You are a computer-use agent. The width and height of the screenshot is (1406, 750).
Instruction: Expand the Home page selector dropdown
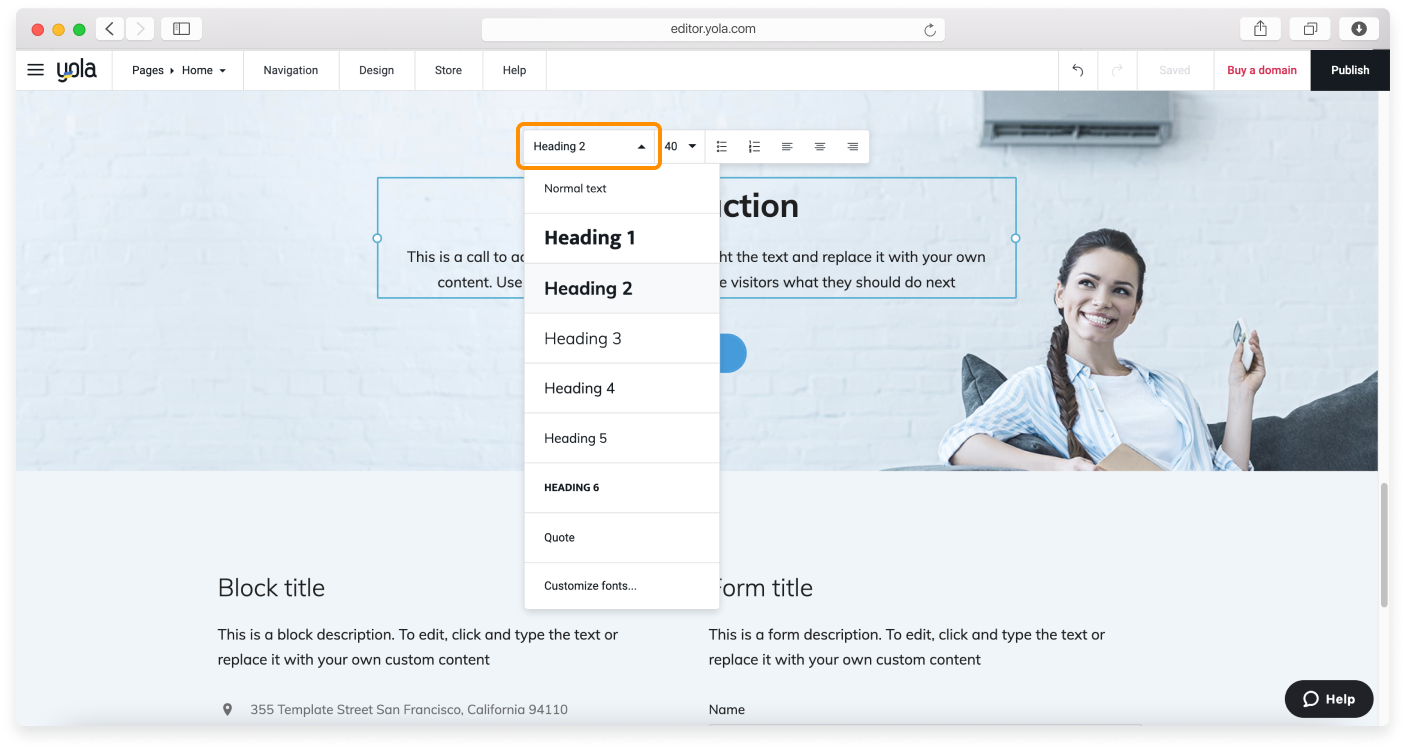pos(204,70)
